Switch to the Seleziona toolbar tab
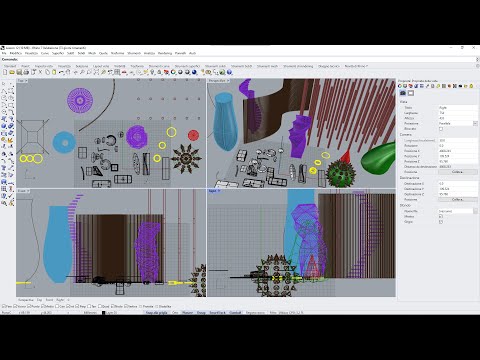 tap(82, 66)
